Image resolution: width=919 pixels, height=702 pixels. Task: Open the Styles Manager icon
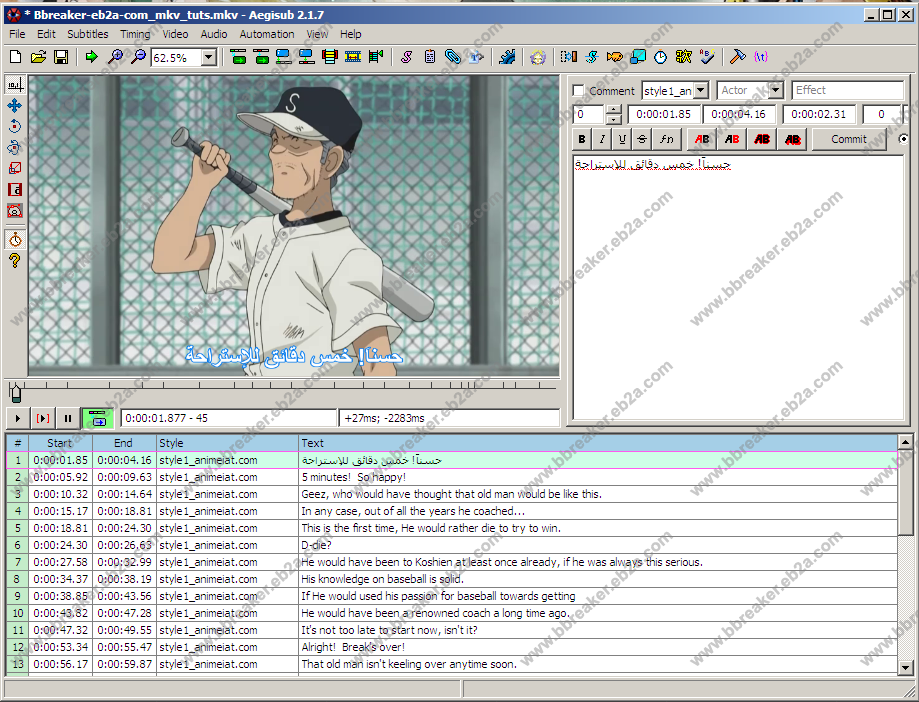(407, 57)
